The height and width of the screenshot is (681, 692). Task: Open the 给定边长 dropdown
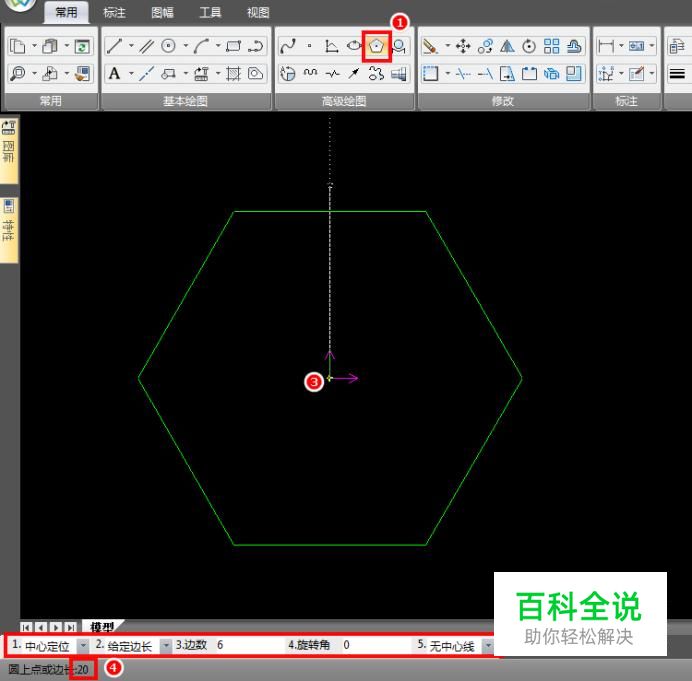[165, 646]
